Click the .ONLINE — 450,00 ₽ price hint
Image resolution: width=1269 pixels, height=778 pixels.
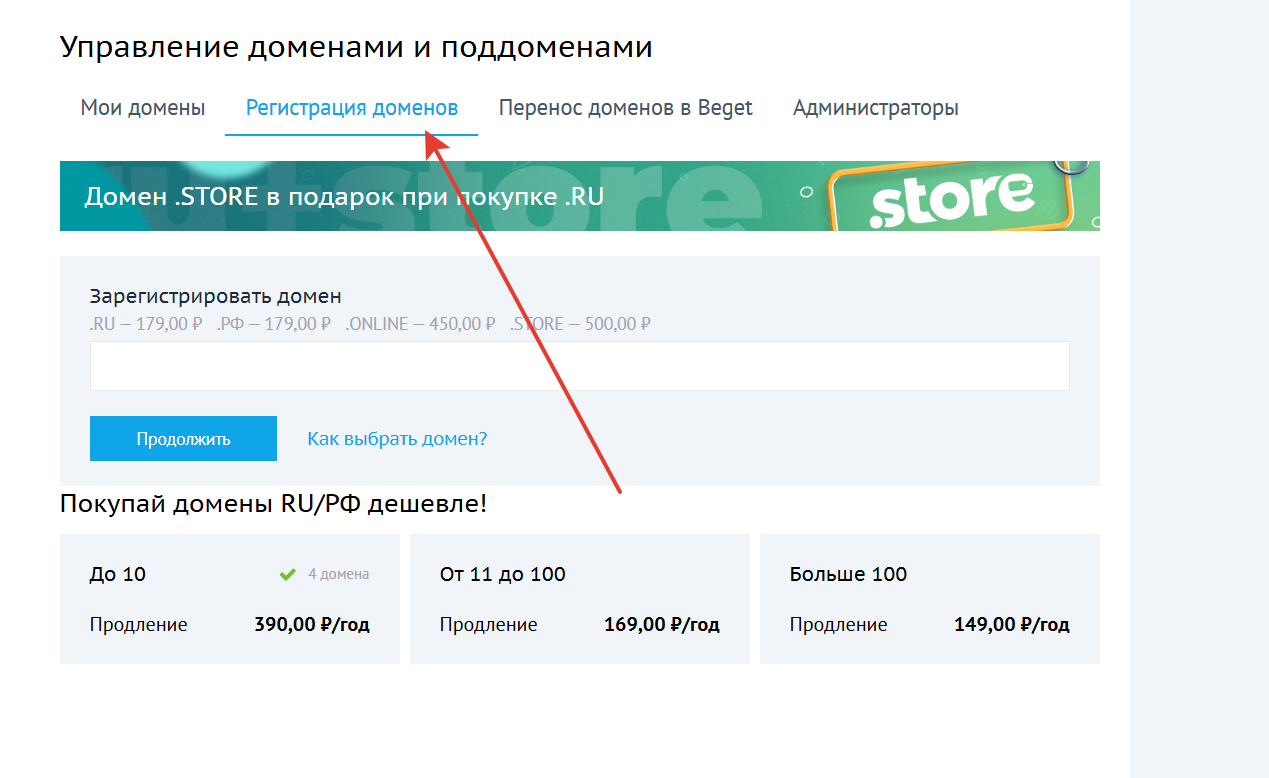click(420, 324)
